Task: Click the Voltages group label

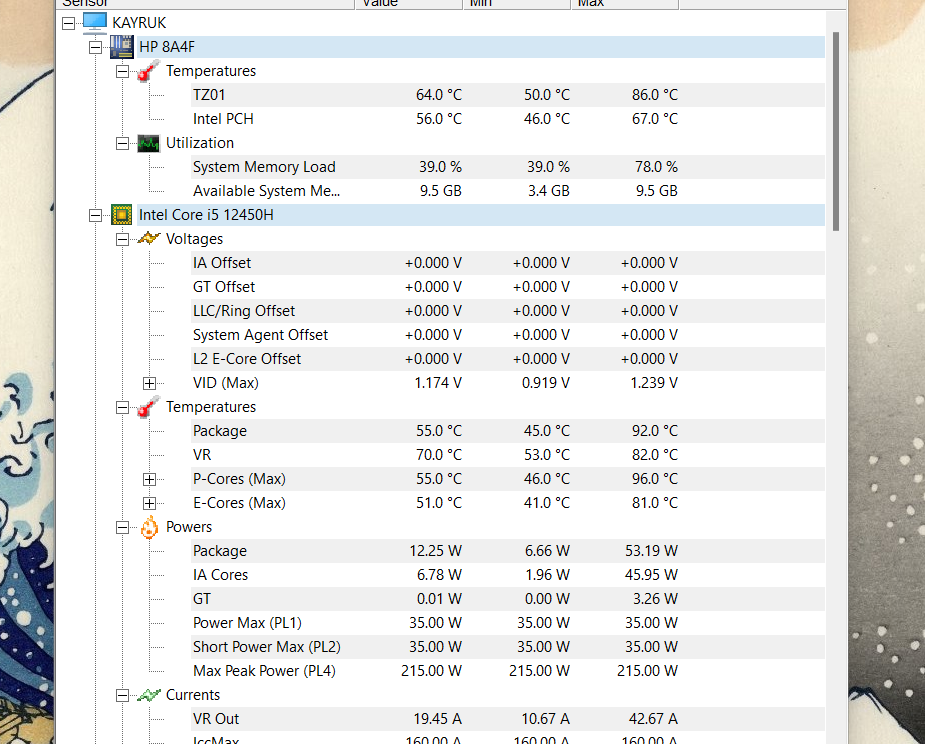Action: pos(195,239)
